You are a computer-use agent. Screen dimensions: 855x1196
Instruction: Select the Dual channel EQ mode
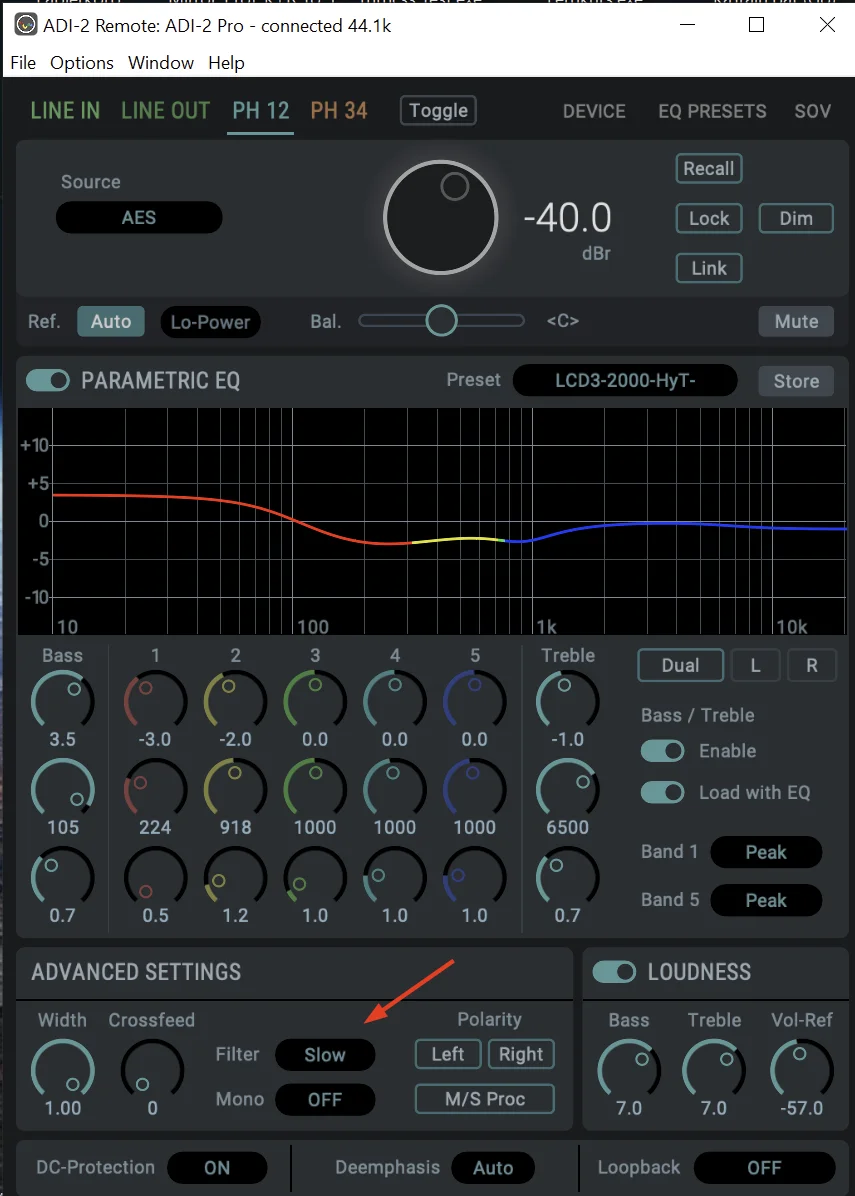(680, 665)
